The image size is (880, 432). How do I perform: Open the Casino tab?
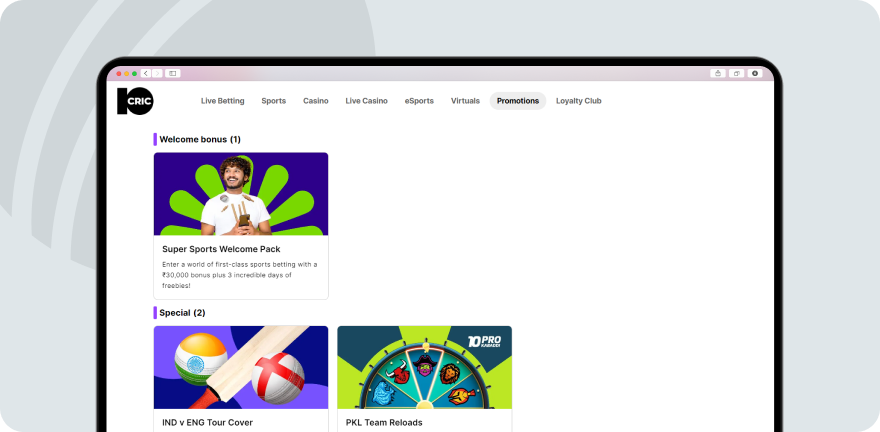click(316, 101)
